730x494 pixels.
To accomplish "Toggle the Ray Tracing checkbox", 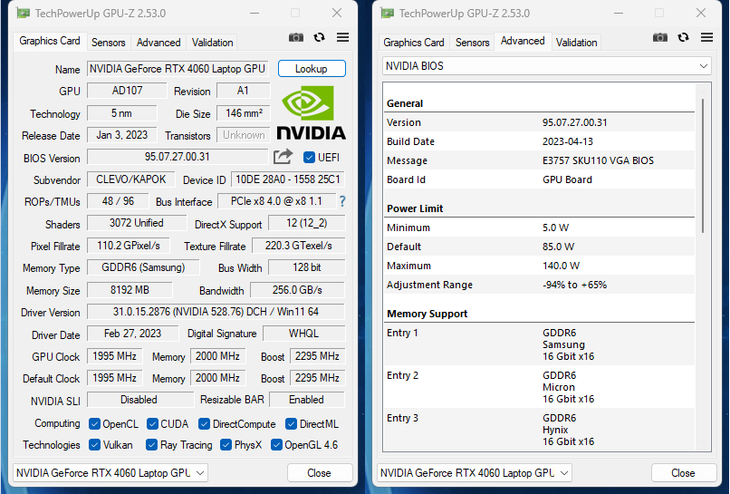I will coord(151,445).
